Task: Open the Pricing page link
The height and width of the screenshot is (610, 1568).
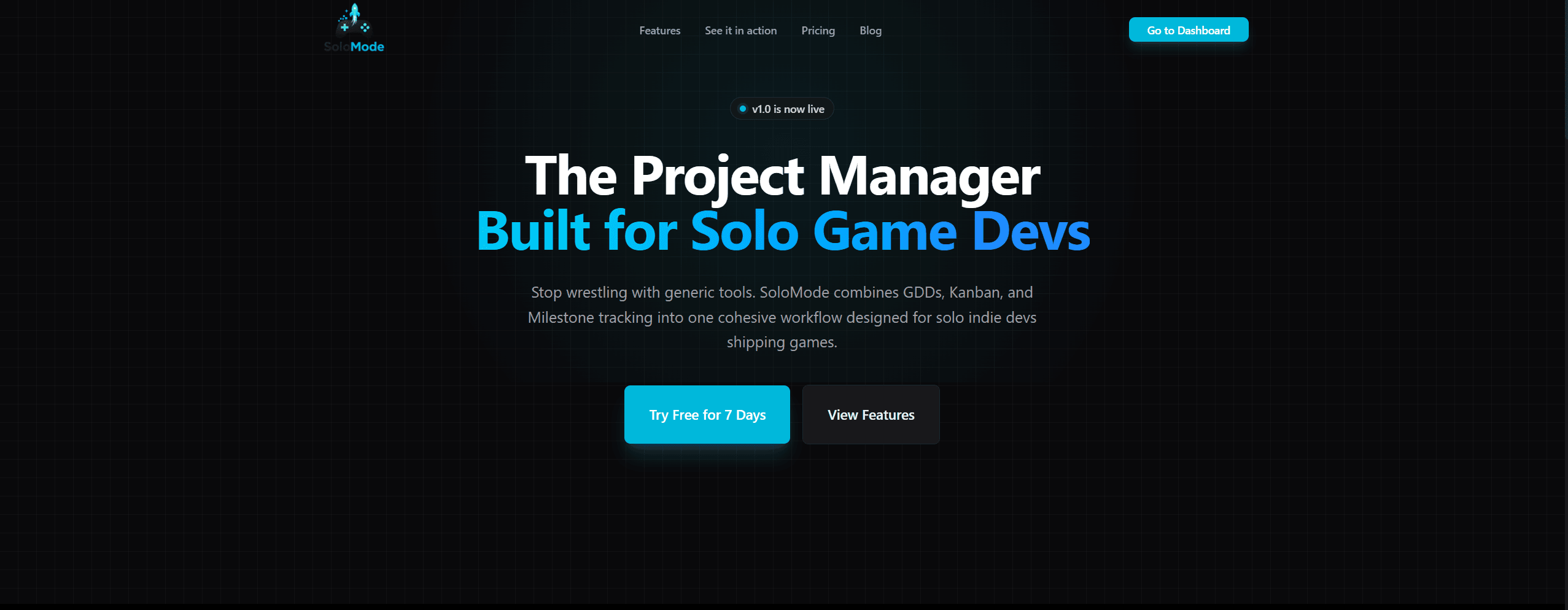Action: [818, 31]
